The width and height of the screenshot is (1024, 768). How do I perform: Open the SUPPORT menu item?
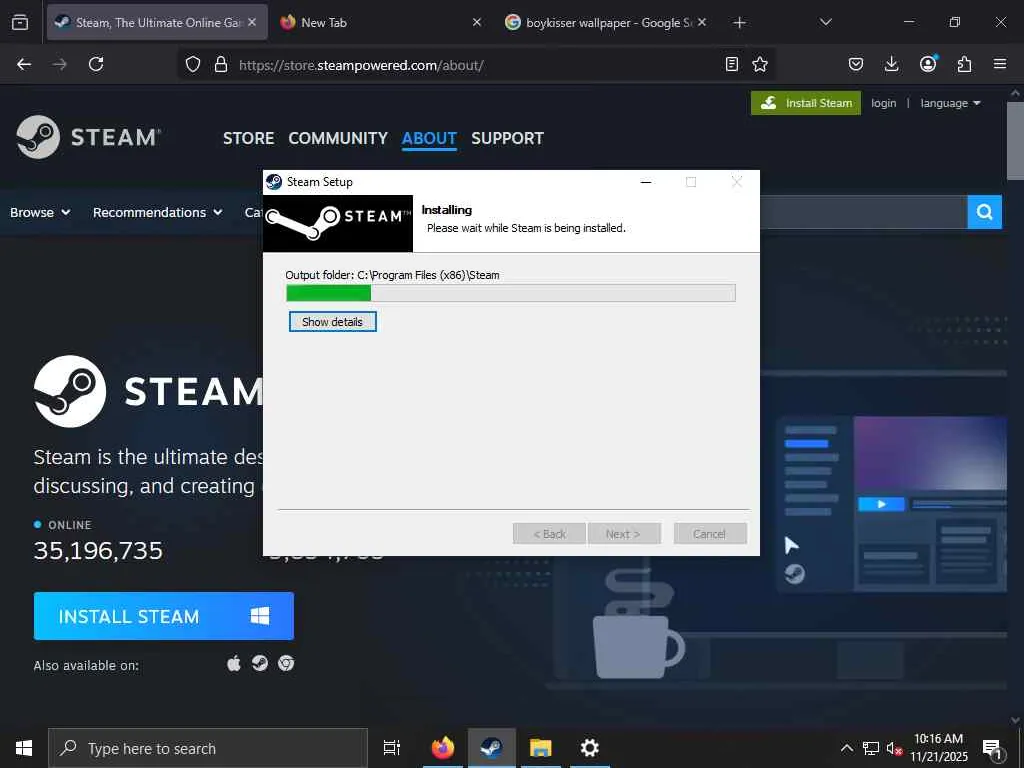507,138
